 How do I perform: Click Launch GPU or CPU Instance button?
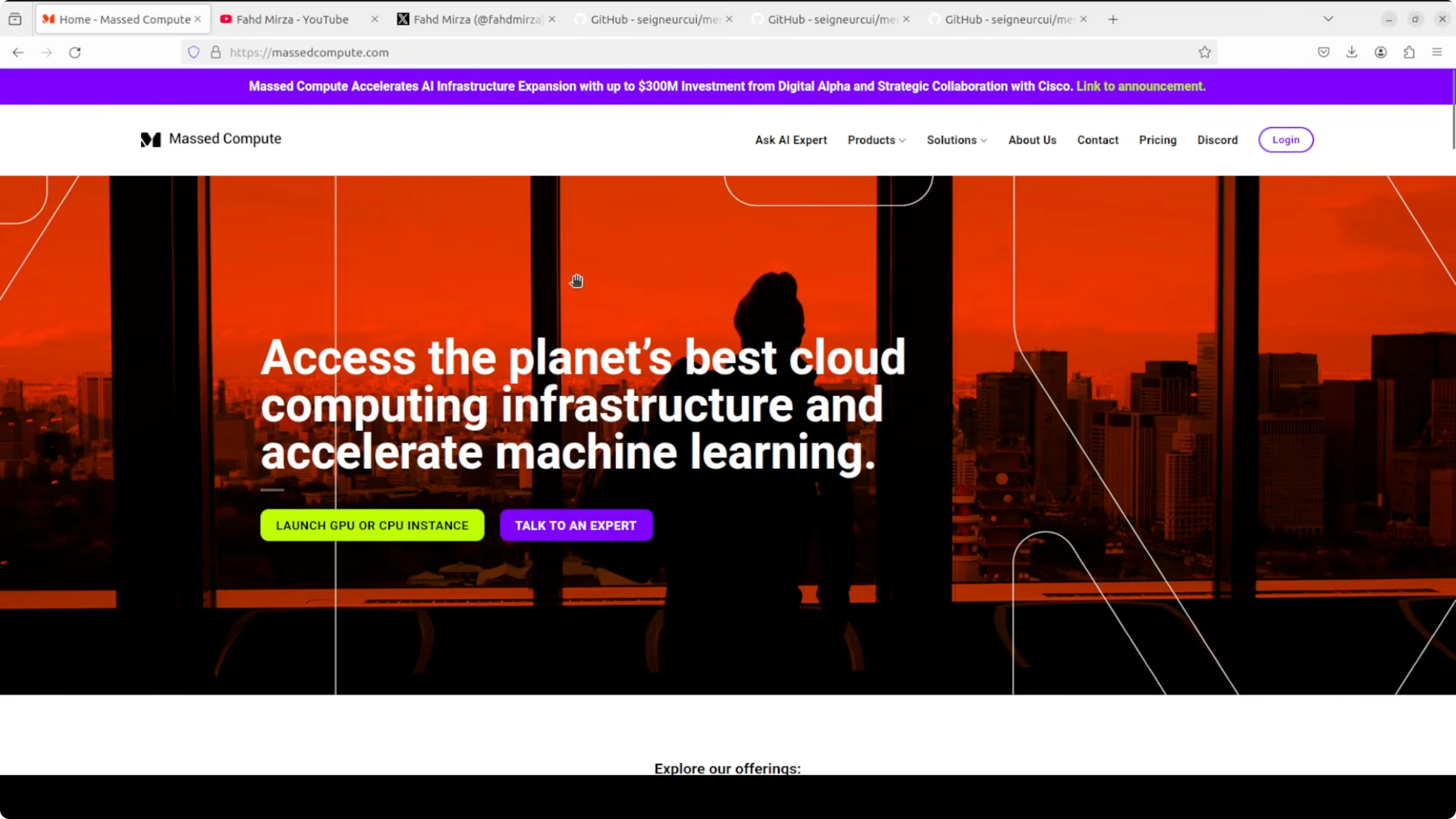point(372,525)
